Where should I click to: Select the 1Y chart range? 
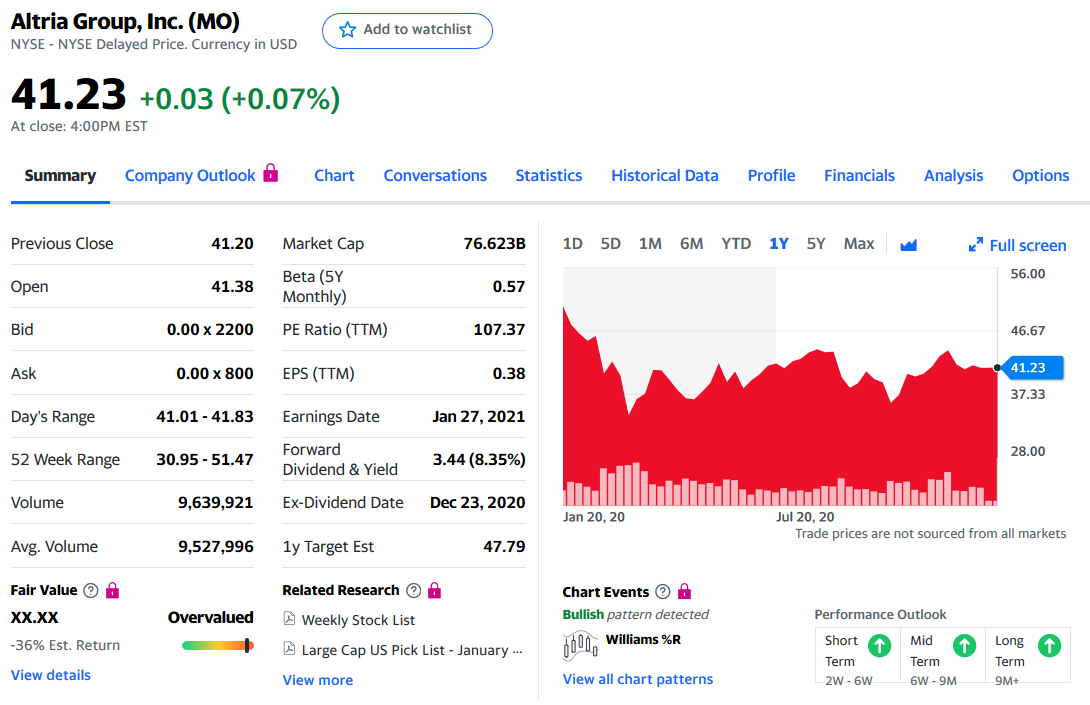point(779,243)
